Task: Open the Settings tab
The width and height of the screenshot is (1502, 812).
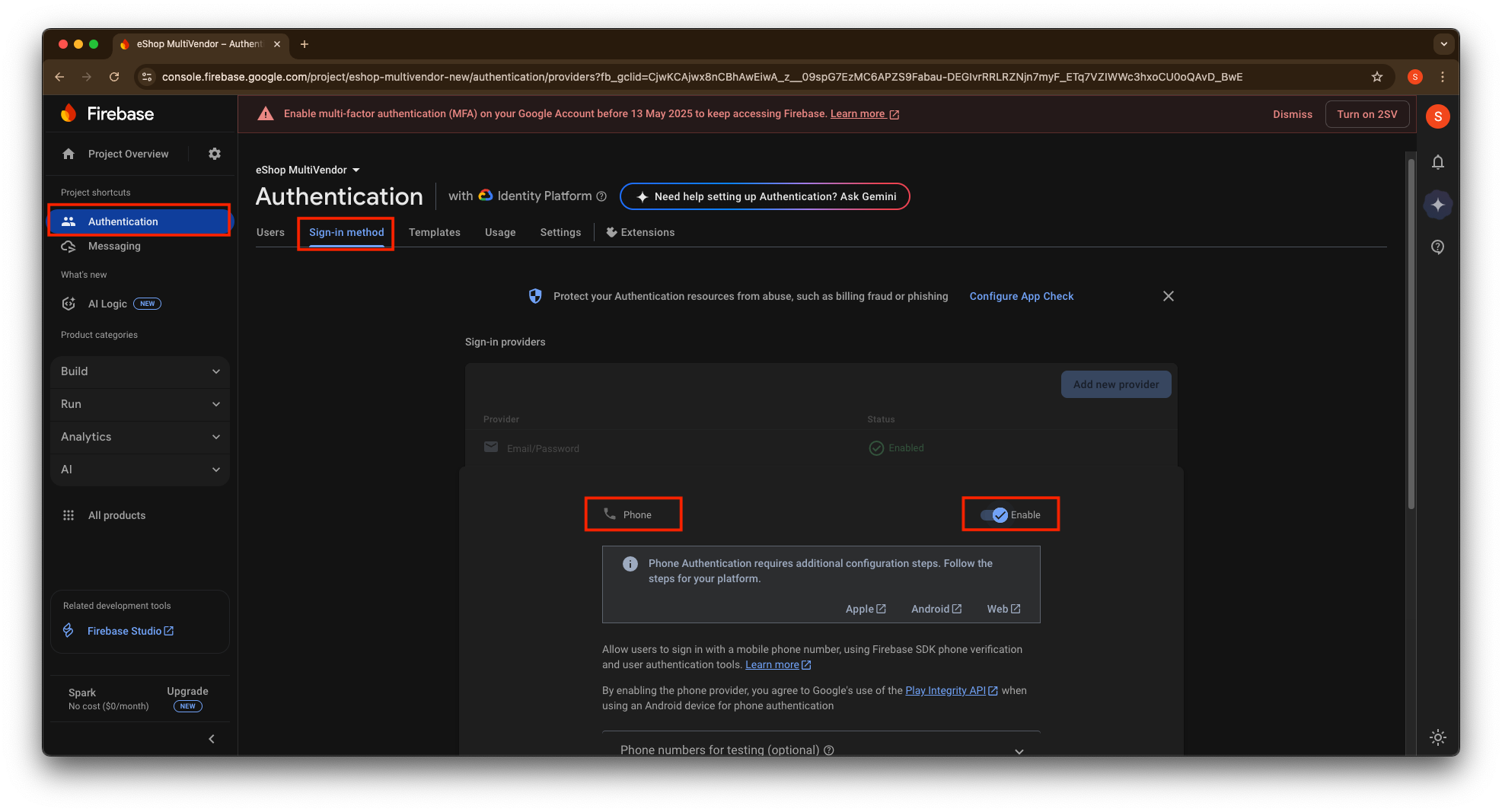Action: [x=560, y=232]
